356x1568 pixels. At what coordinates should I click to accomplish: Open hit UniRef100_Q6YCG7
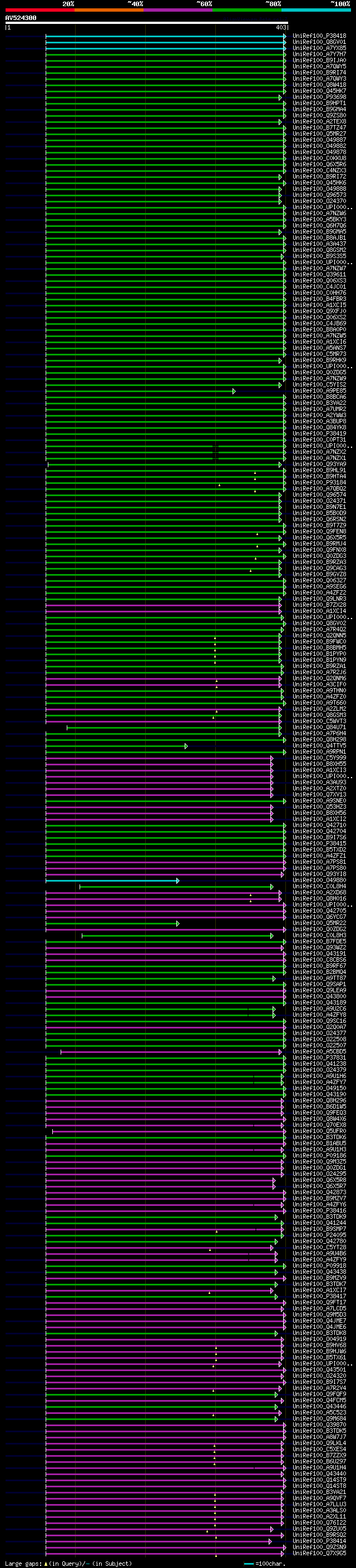tap(319, 917)
